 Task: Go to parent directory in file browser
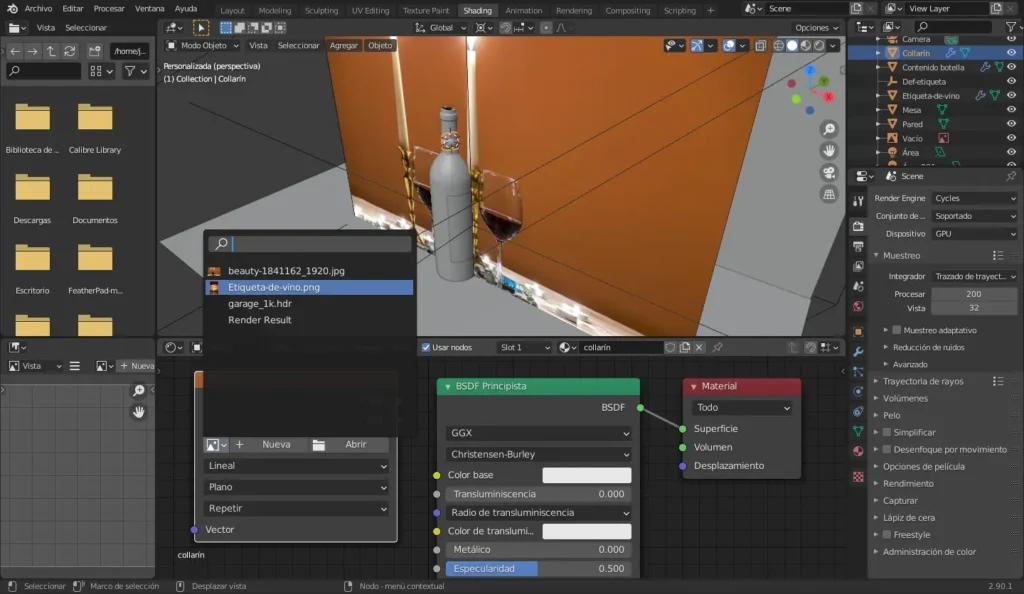(51, 51)
